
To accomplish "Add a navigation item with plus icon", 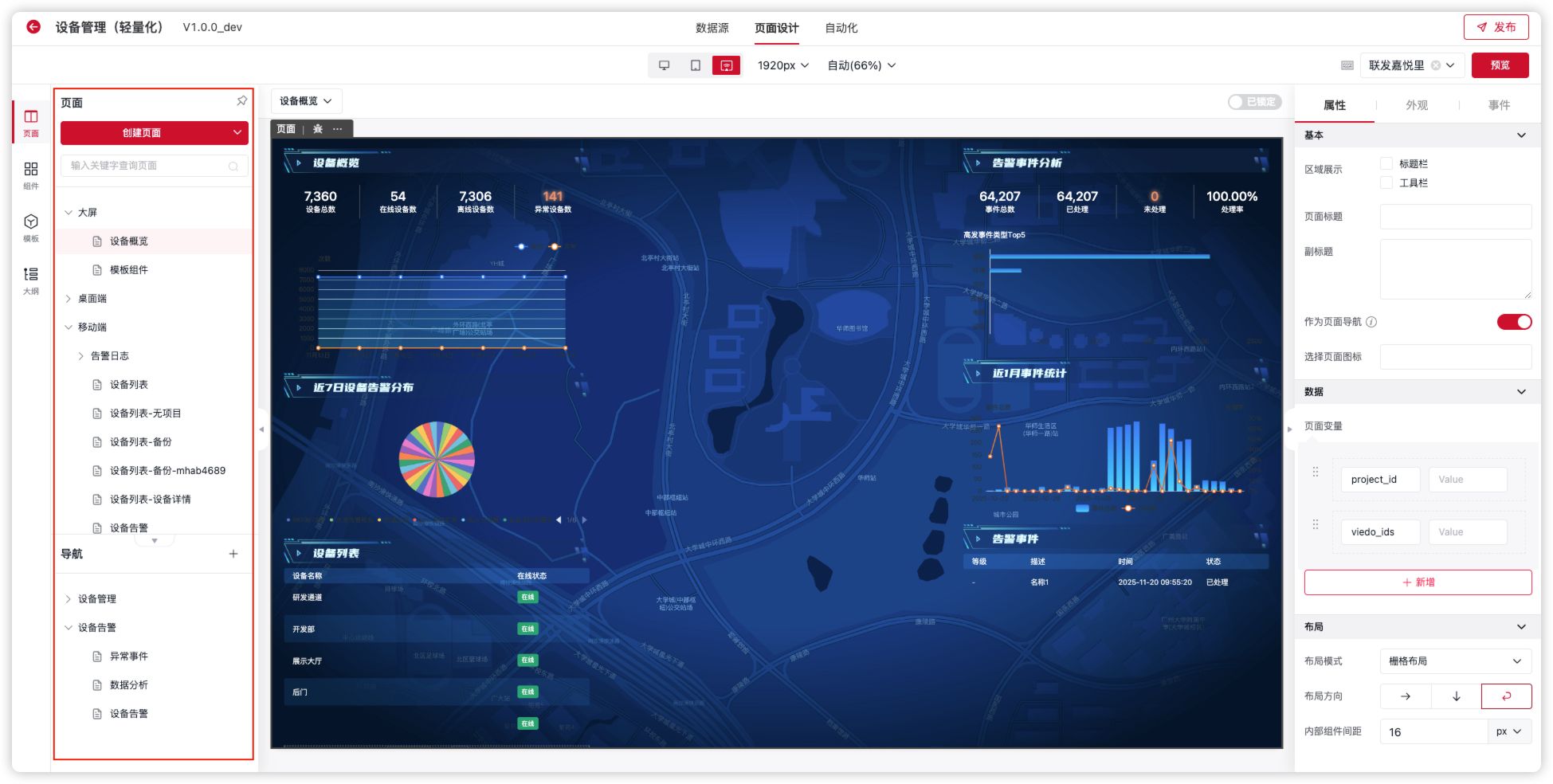I will [x=233, y=554].
